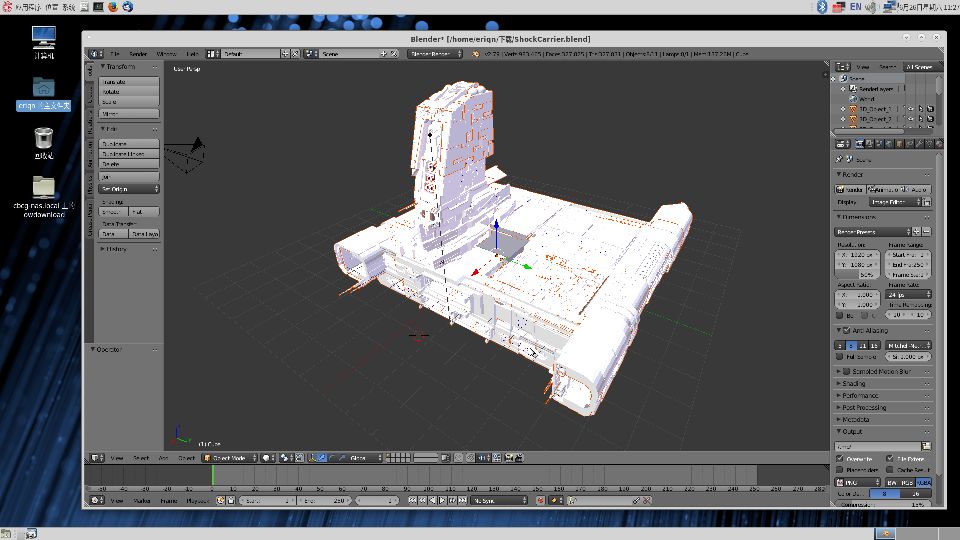Expand the Shading panel
Screen dimensions: 960x540
(x=854, y=383)
